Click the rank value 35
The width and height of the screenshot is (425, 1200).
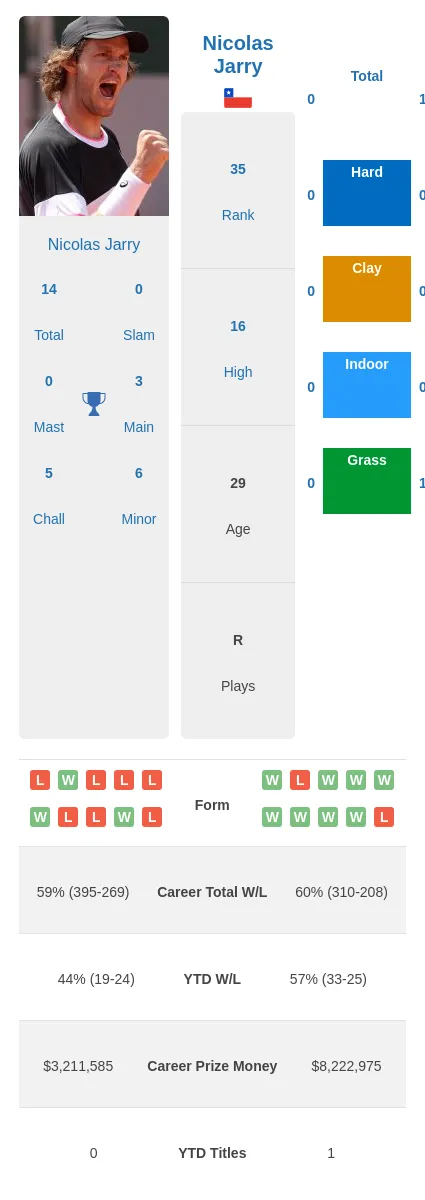point(238,169)
